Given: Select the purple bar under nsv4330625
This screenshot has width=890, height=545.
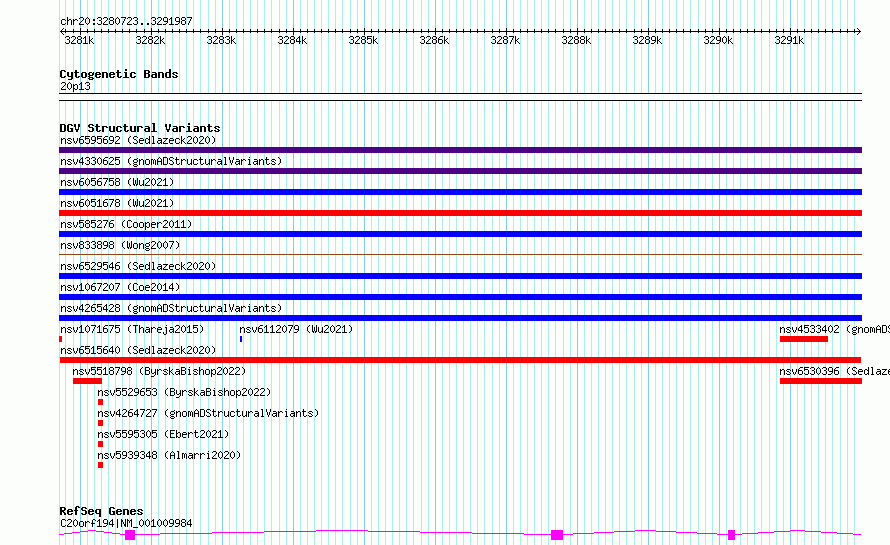Looking at the screenshot, I should point(460,171).
